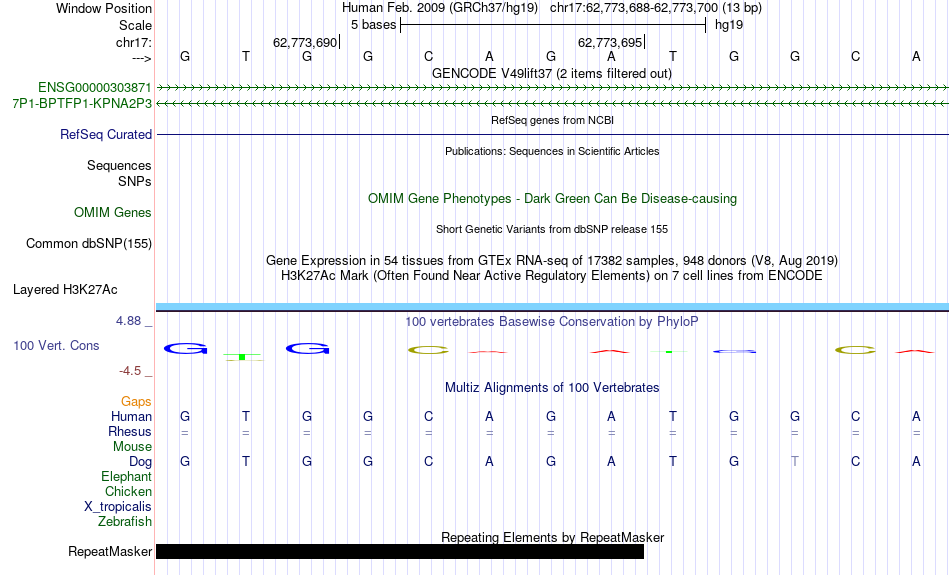Click the faded T mismatch in Dog row
The width and height of the screenshot is (950, 575).
coord(794,462)
